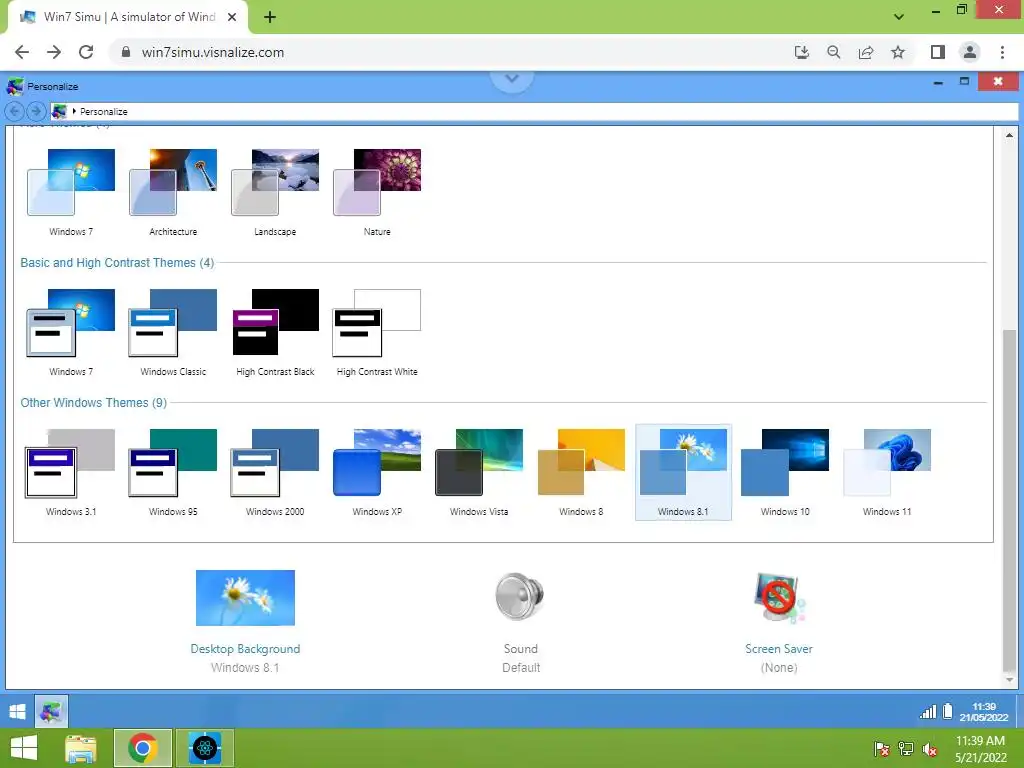Open a new browser tab
Viewport: 1024px width, 768px height.
click(x=270, y=17)
